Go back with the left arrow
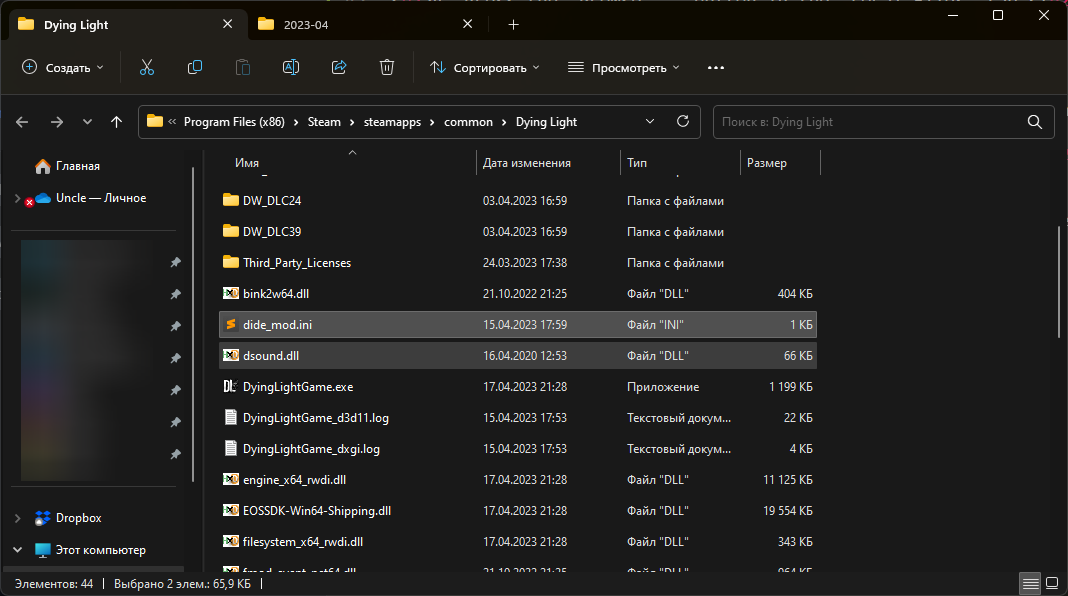Screen dimensions: 1068x596 [x=22, y=122]
